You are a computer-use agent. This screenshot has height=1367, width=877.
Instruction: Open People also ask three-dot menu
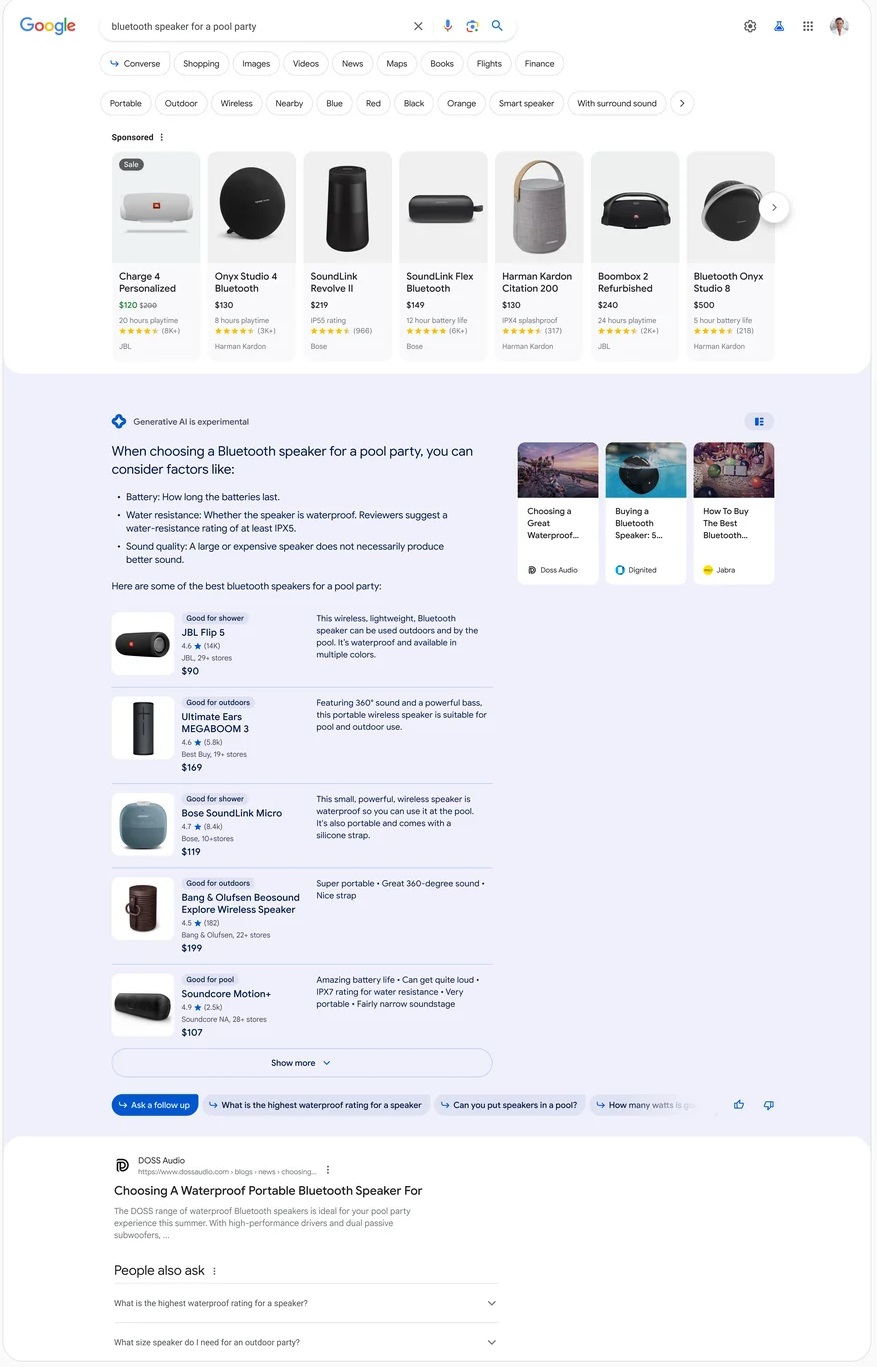[214, 1271]
